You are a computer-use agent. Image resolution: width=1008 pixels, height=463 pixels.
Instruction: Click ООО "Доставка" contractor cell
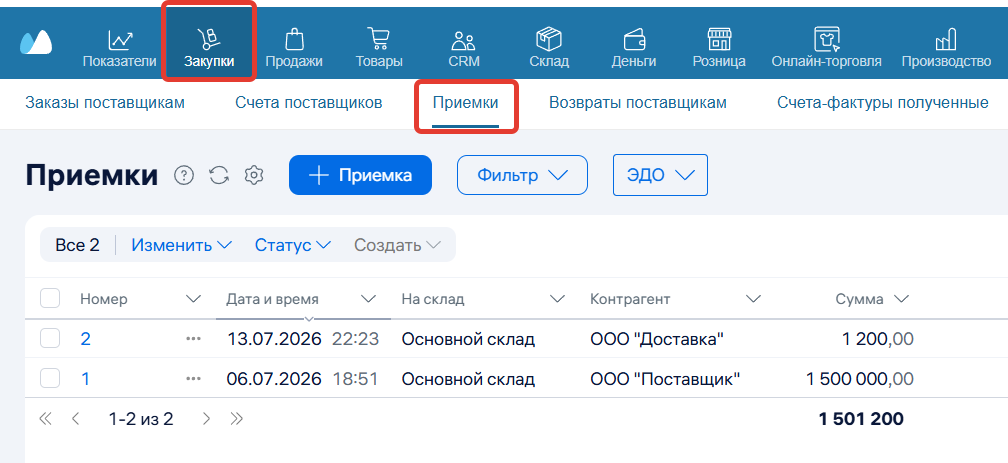tap(657, 339)
